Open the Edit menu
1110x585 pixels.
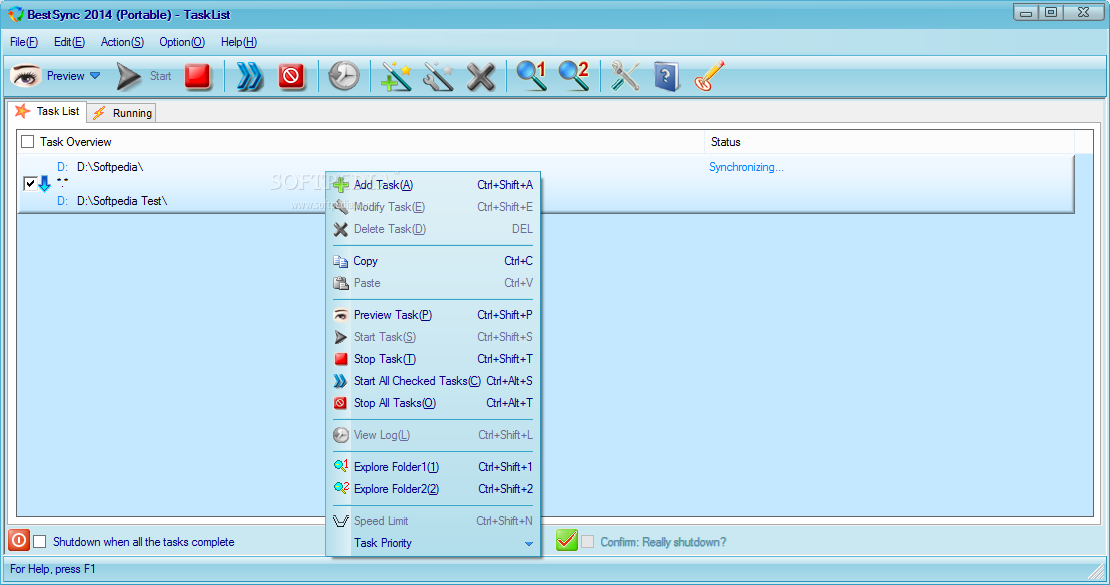69,42
